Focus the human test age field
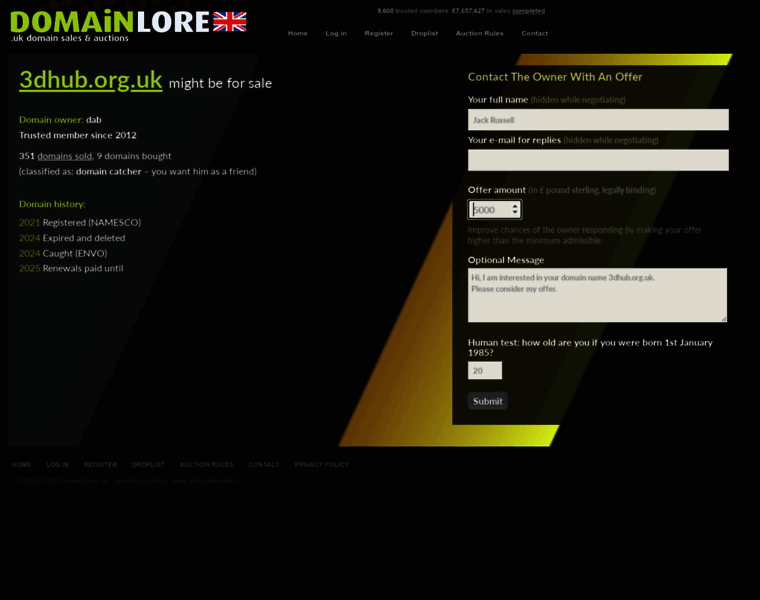 [484, 371]
